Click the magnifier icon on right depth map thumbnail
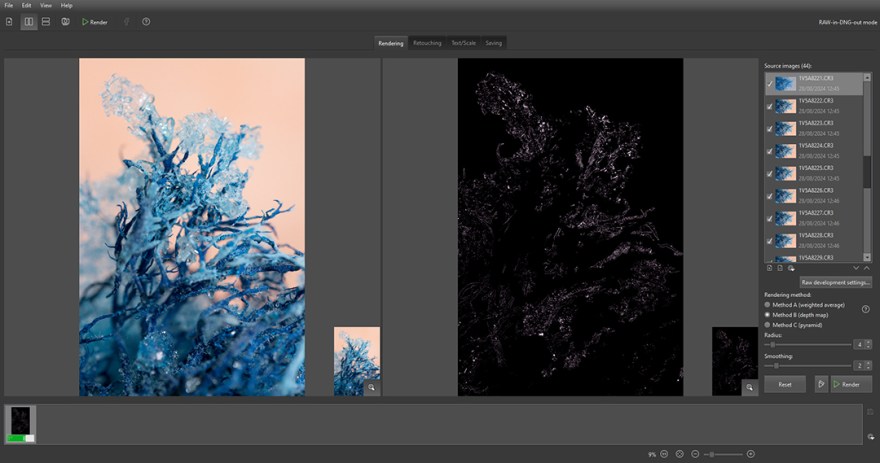880x463 pixels. pyautogui.click(x=749, y=387)
